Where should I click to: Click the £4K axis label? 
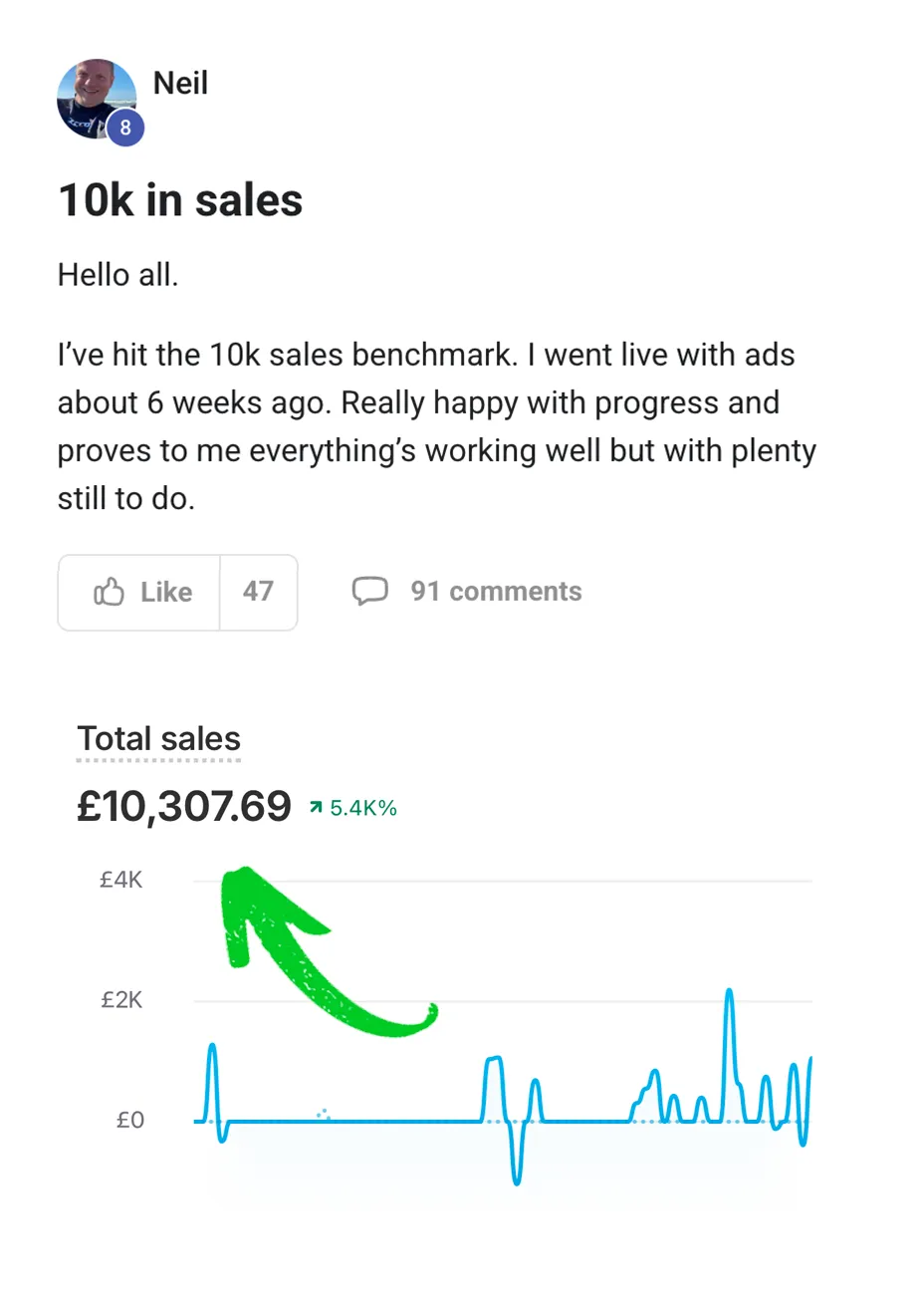point(121,881)
